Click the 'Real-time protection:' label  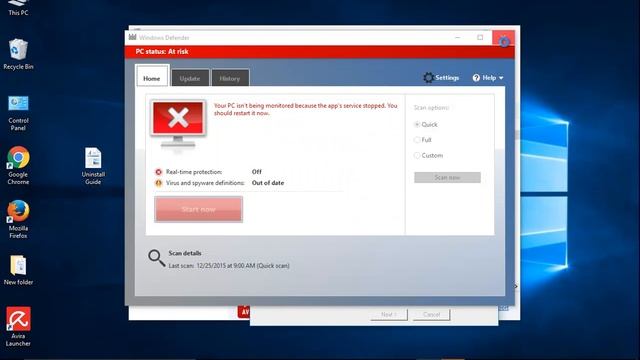pos(194,172)
